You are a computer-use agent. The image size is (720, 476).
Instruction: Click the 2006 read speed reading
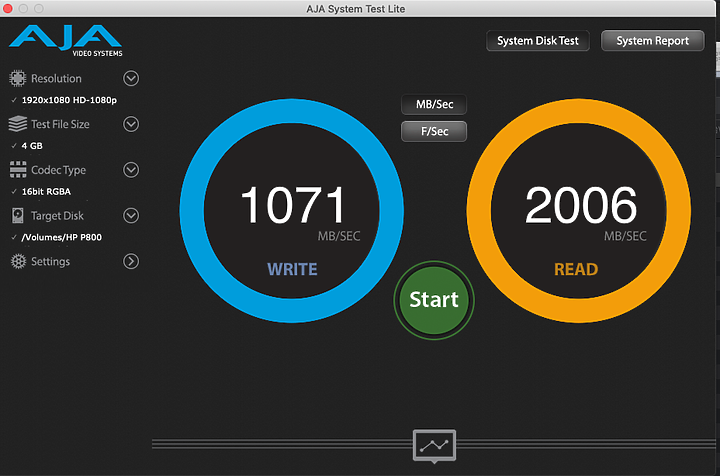pyautogui.click(x=581, y=205)
